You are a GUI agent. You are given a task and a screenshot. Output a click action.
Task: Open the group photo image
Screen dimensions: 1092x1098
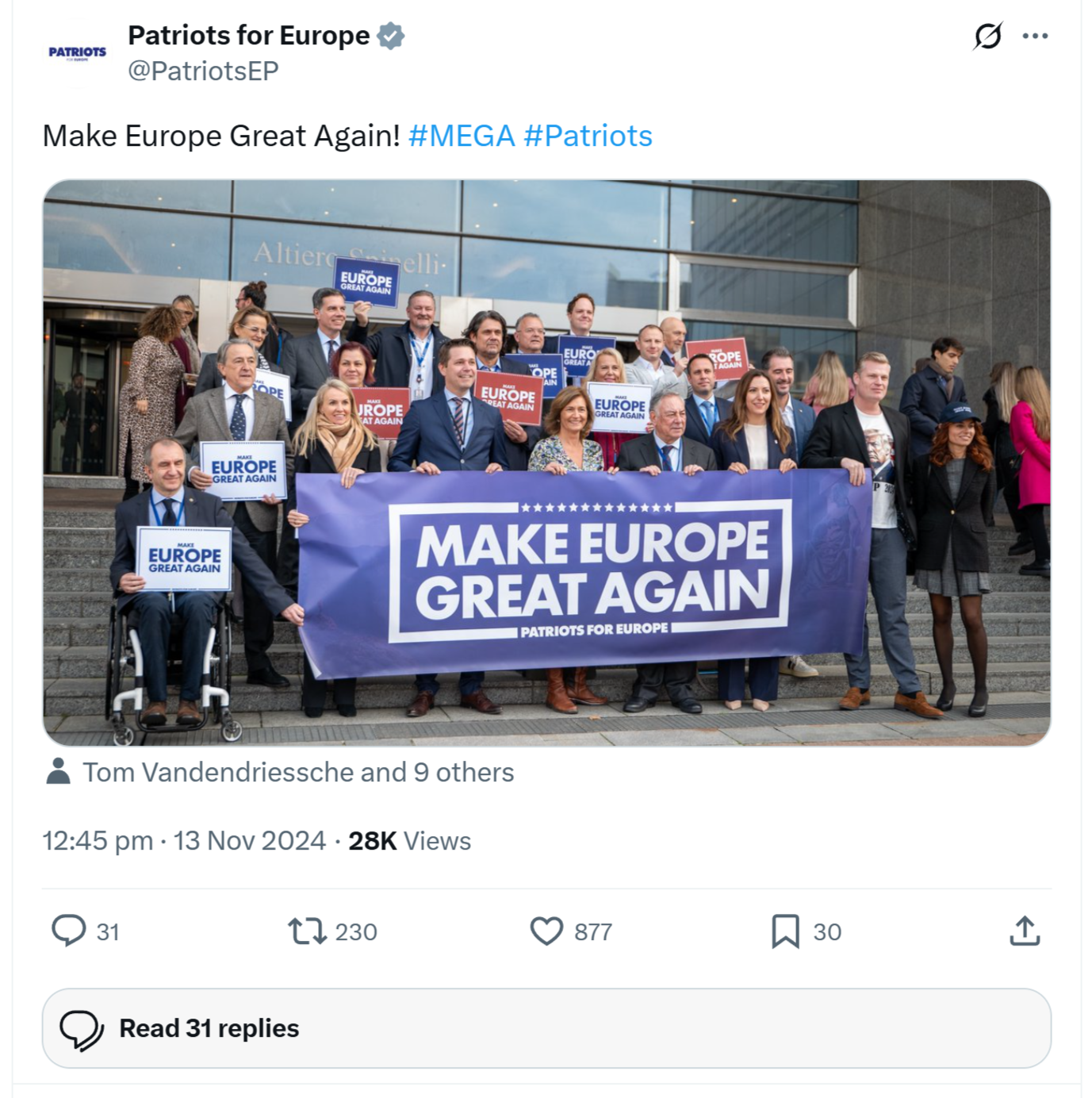(x=546, y=463)
